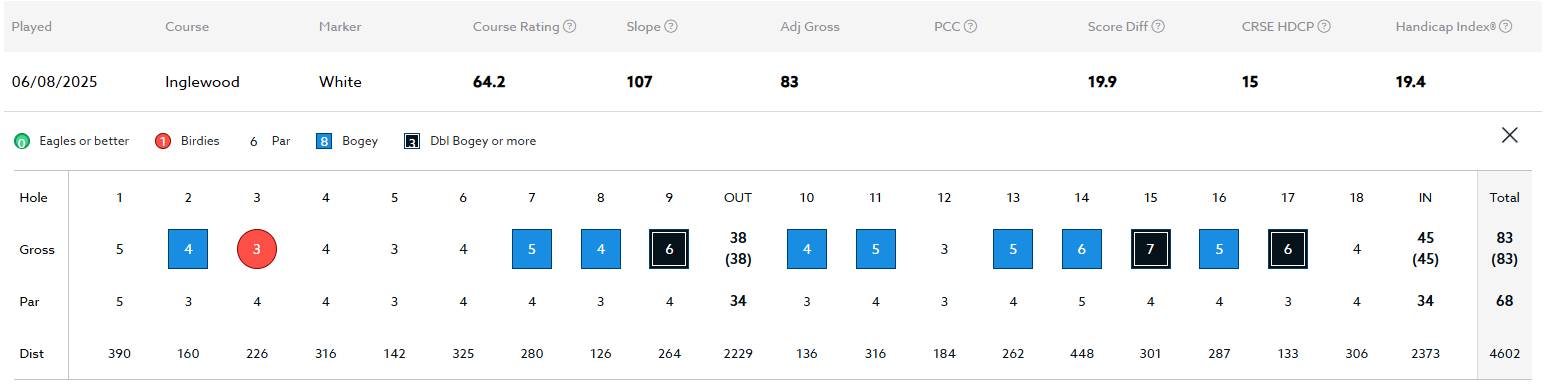Show the Score Diff help icon info
The height and width of the screenshot is (385, 1546).
coord(1157,27)
